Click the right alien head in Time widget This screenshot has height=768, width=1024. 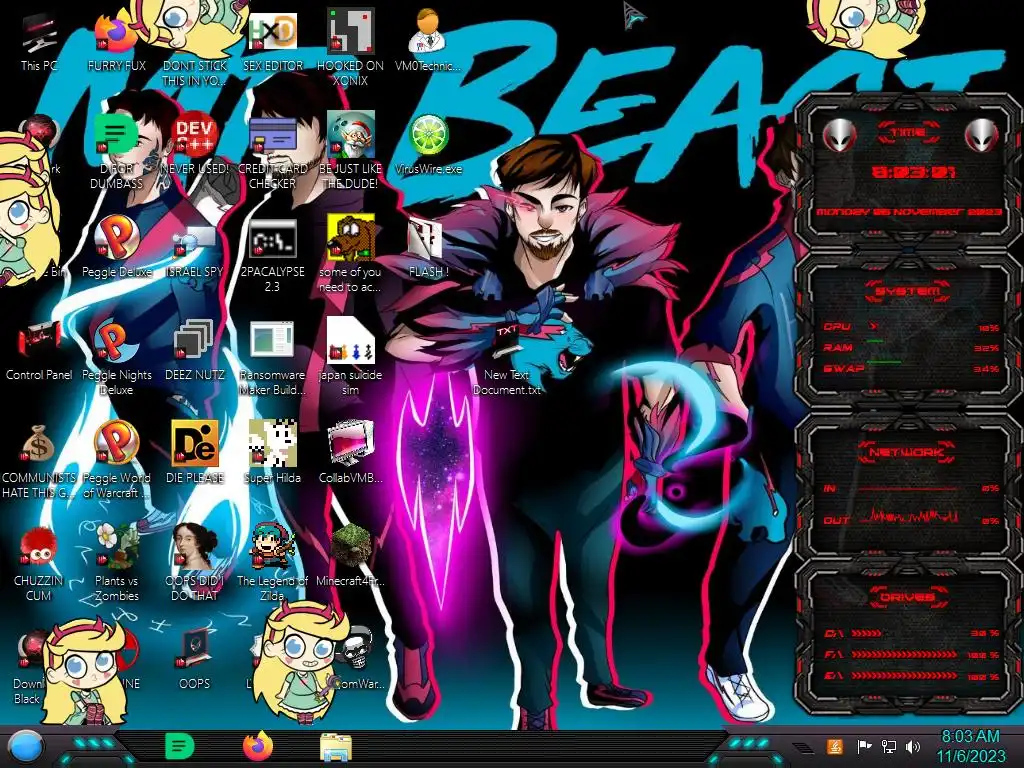click(x=982, y=136)
